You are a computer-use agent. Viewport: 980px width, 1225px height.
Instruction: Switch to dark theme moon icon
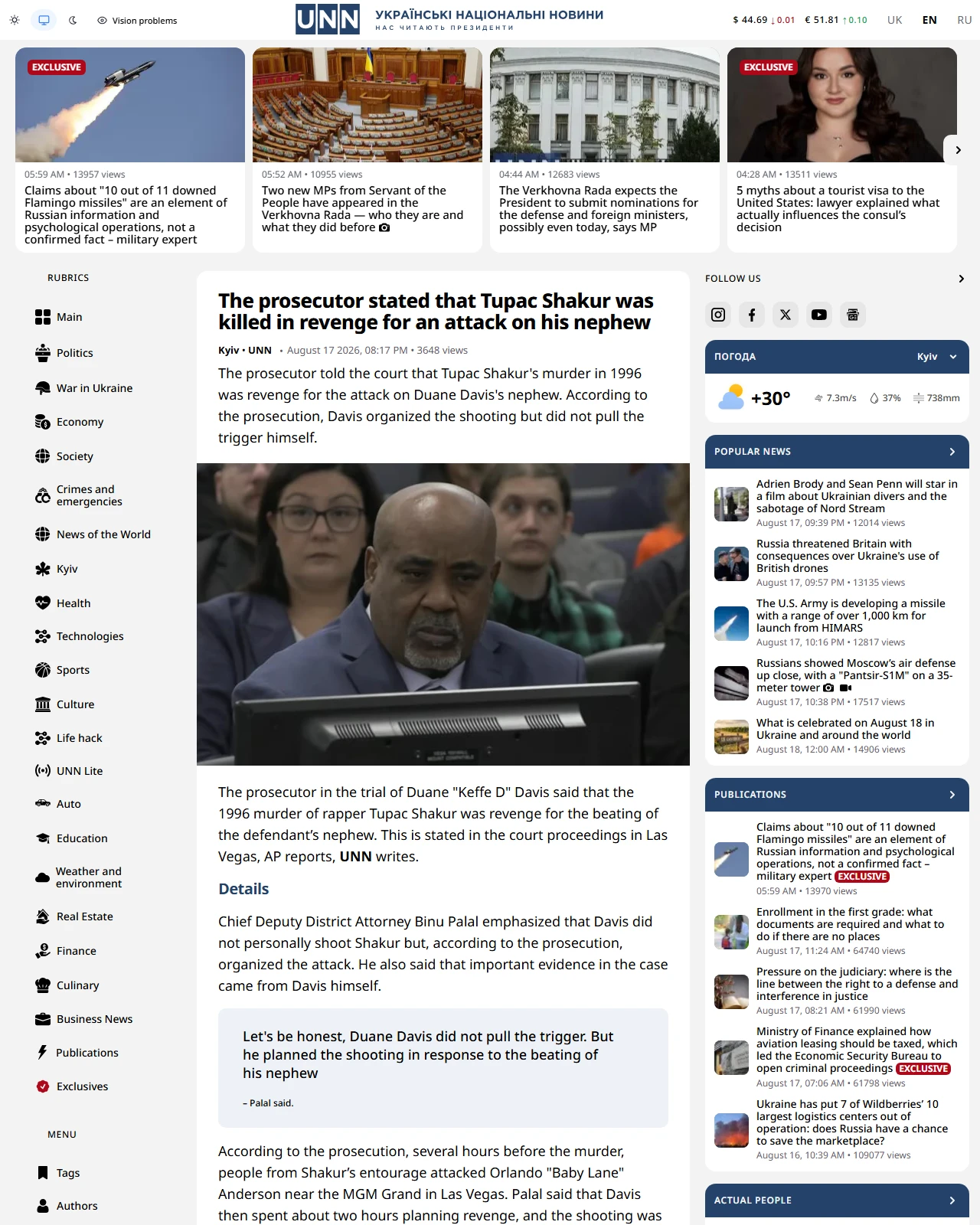pyautogui.click(x=73, y=21)
